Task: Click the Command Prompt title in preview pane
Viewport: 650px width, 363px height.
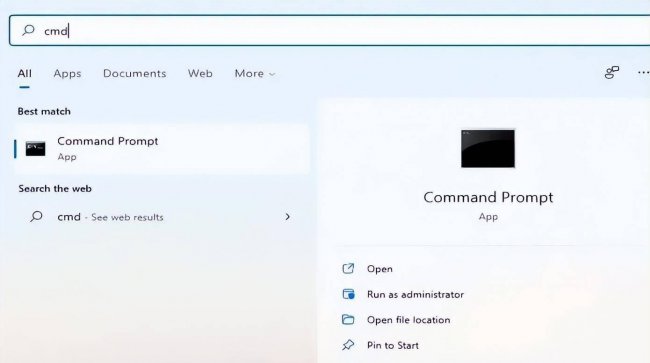Action: tap(488, 197)
